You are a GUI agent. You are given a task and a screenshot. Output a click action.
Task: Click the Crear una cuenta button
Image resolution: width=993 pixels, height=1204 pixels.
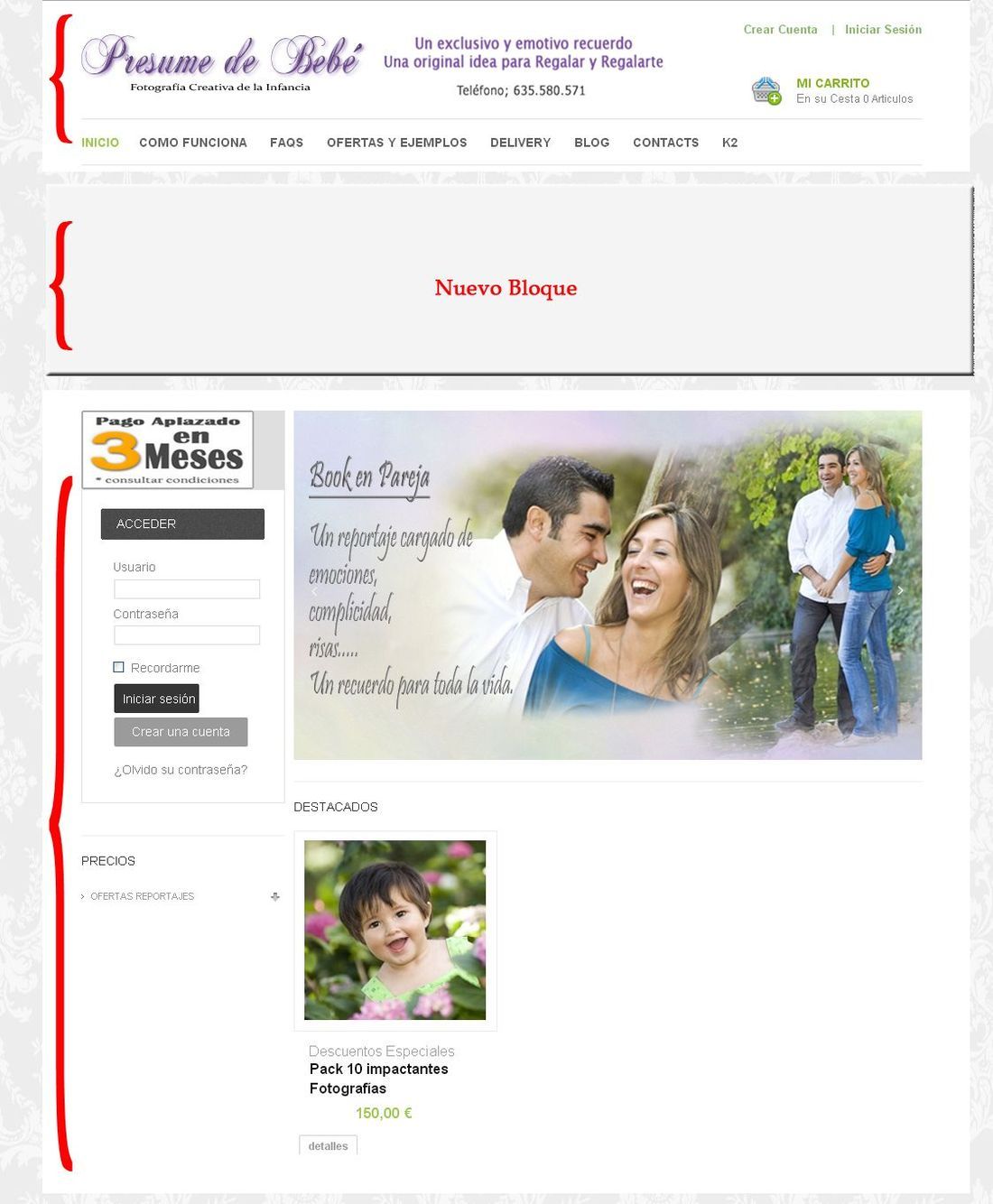[x=181, y=732]
